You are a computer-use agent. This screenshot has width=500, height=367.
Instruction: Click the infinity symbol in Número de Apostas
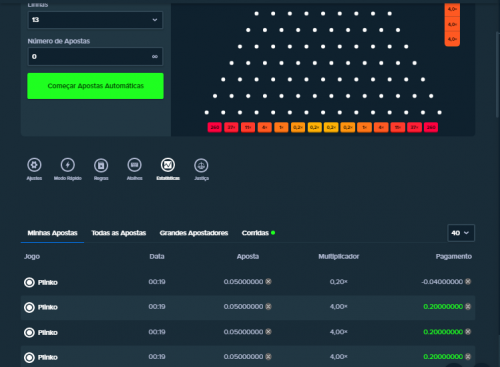tap(155, 57)
